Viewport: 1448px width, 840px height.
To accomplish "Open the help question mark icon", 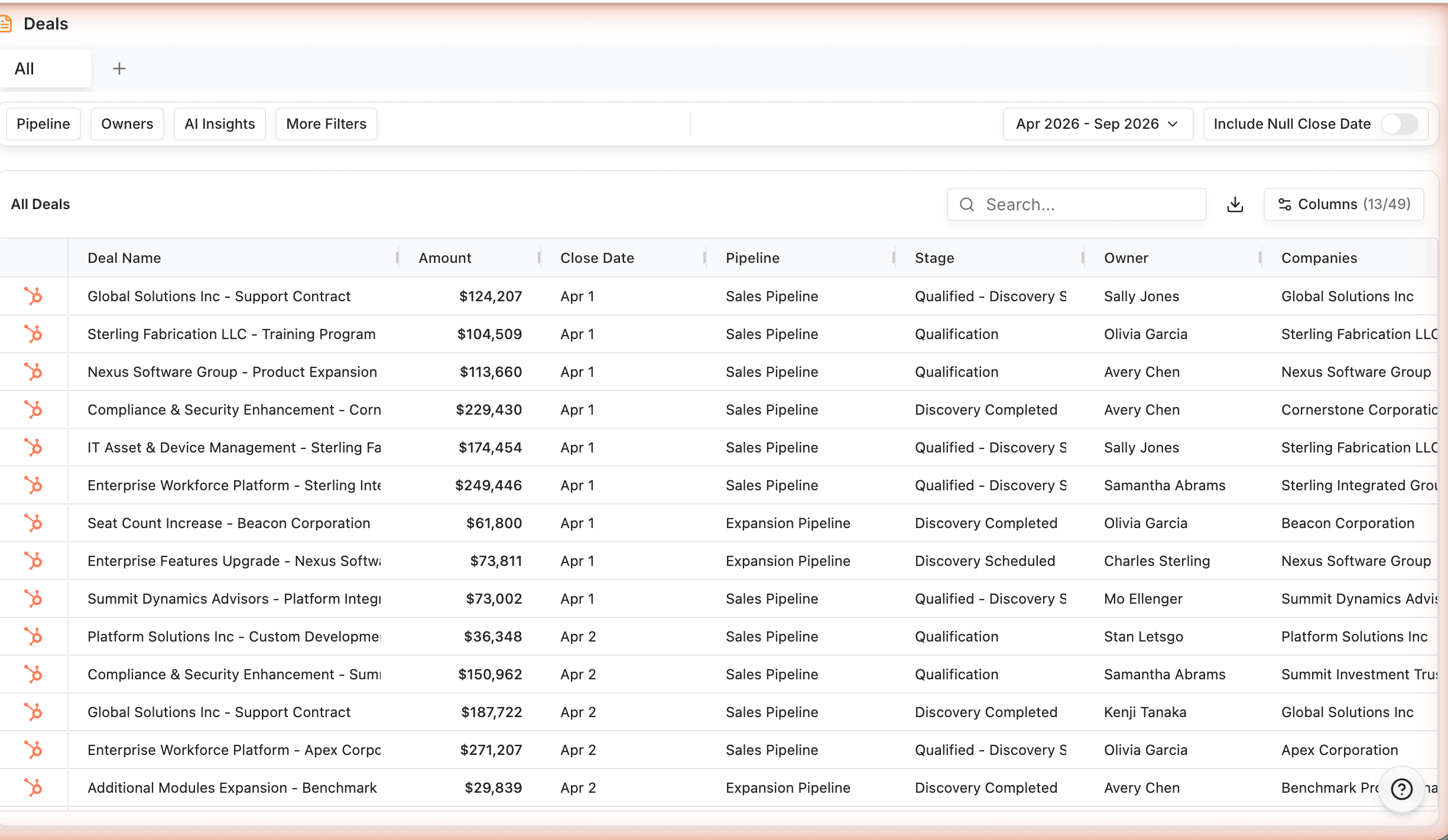I will [x=1401, y=789].
